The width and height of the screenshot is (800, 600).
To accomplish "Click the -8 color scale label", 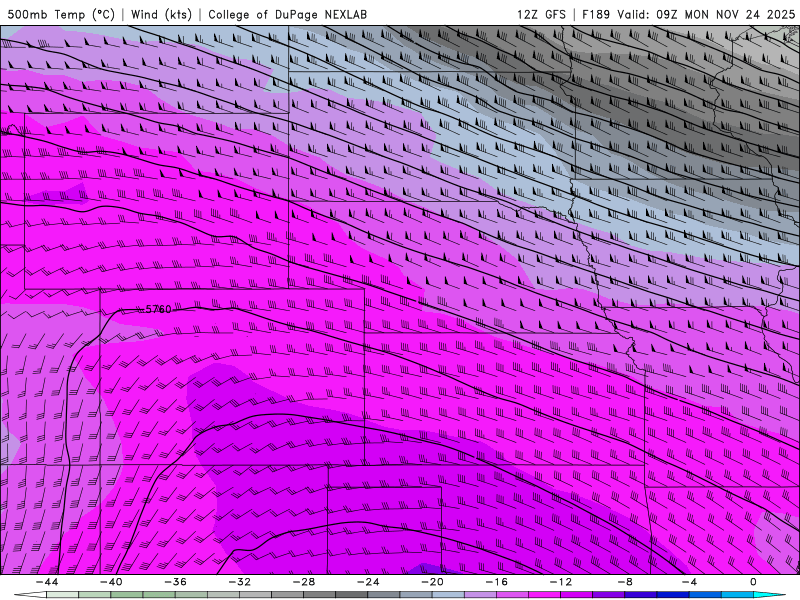I will point(625,582).
